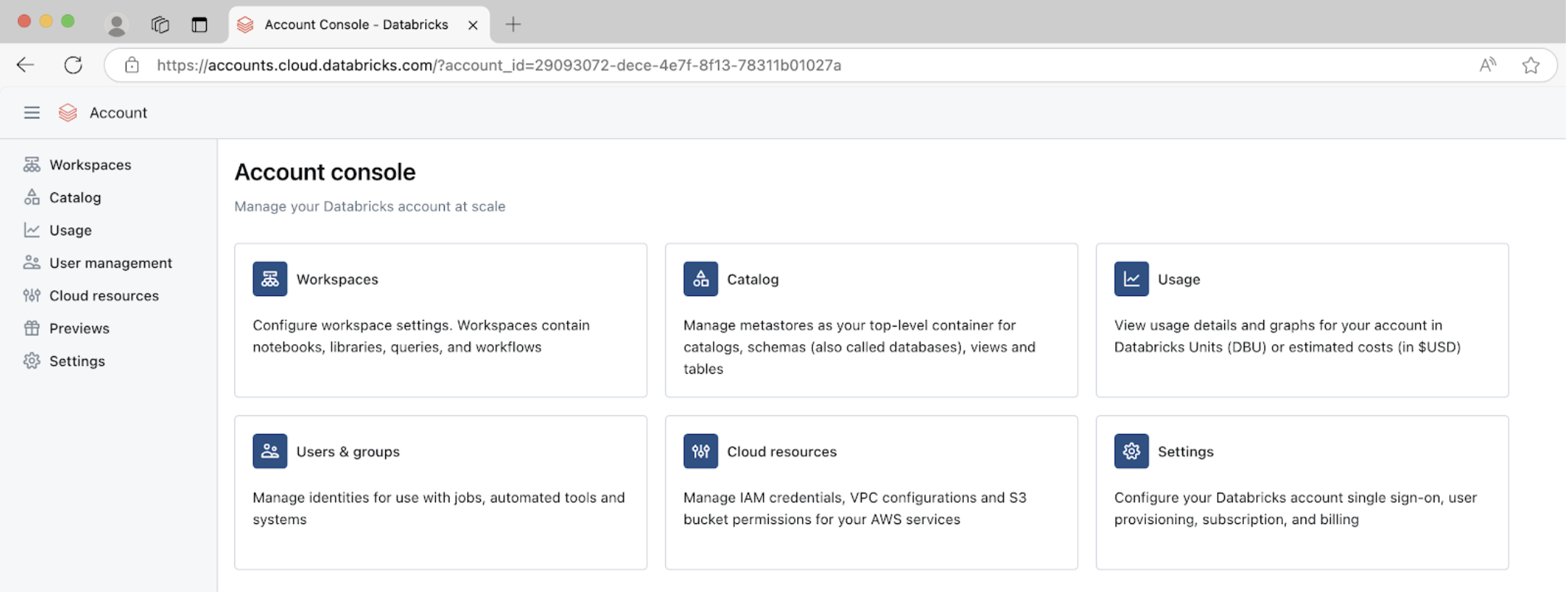Open the Cloud resources card title
This screenshot has height=598, width=1568.
(782, 451)
